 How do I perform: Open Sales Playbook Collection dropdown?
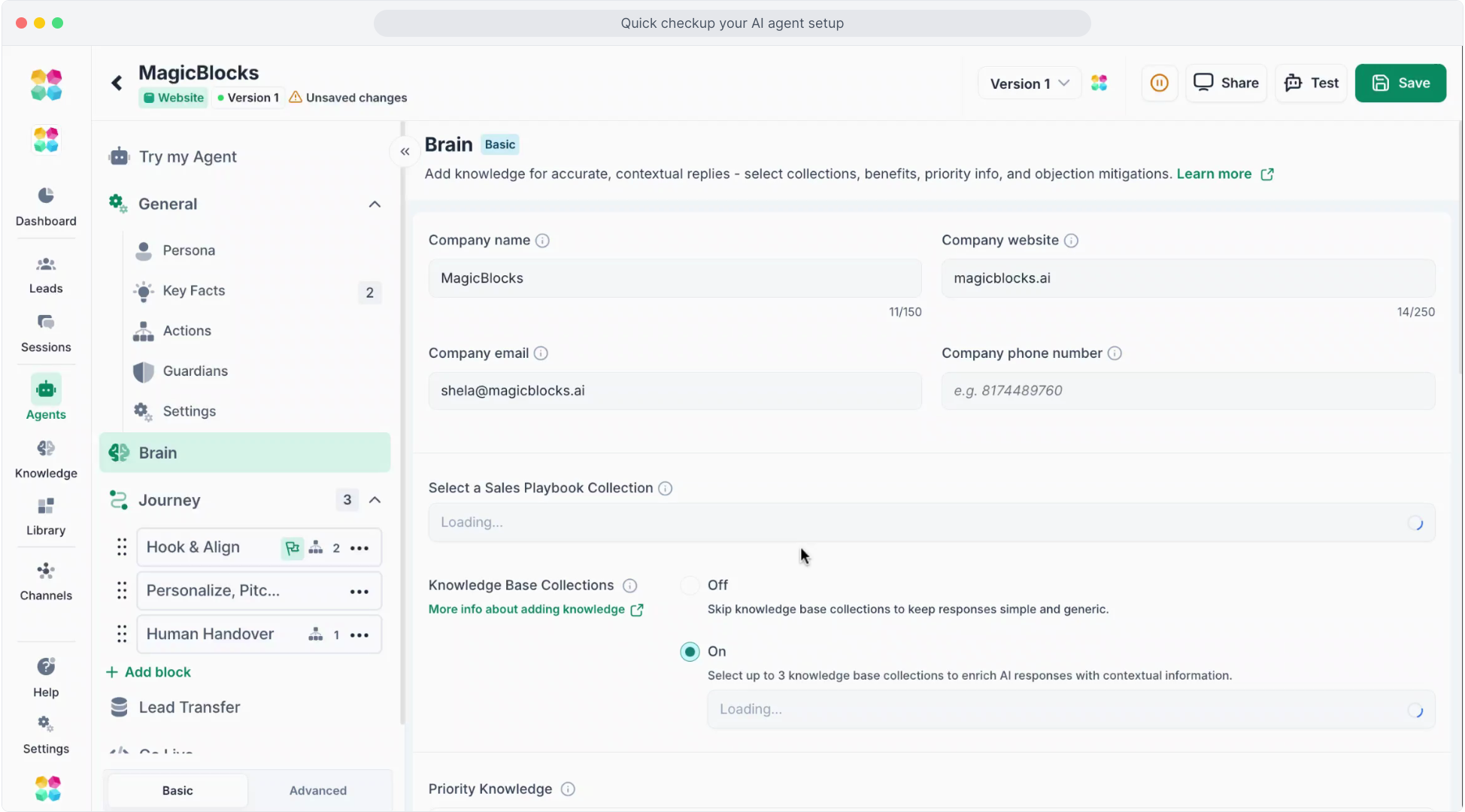[x=931, y=523]
